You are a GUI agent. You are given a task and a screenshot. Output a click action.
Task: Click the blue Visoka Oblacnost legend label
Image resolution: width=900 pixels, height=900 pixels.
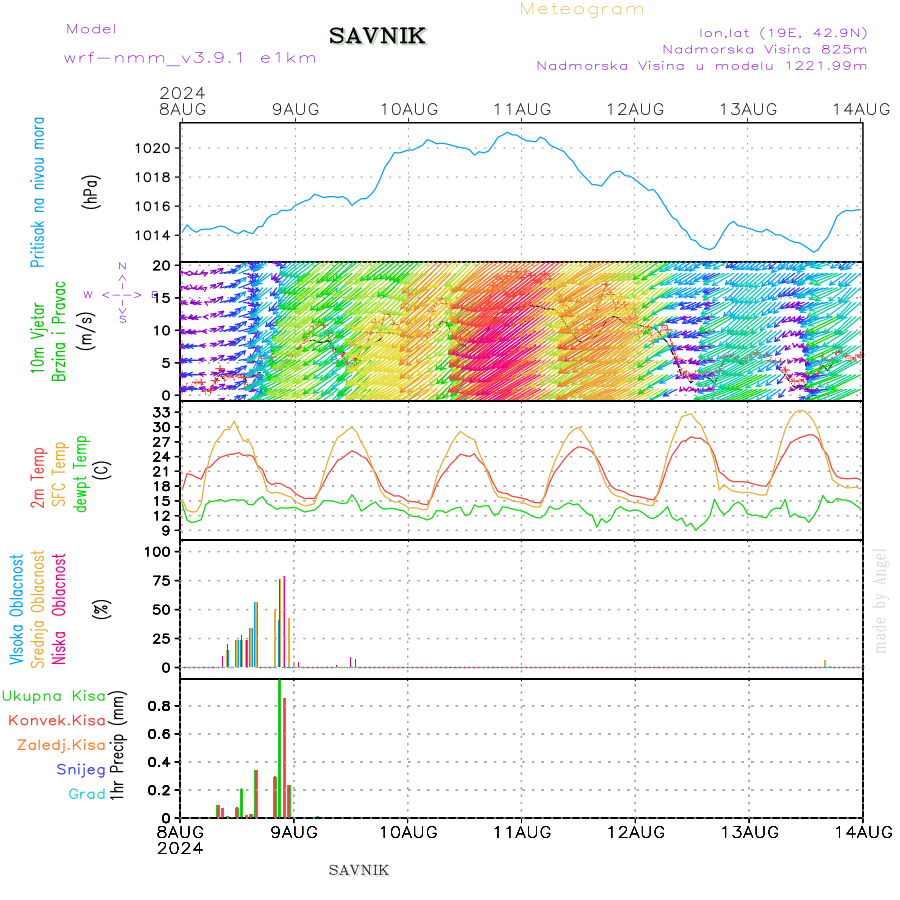[x=17, y=609]
